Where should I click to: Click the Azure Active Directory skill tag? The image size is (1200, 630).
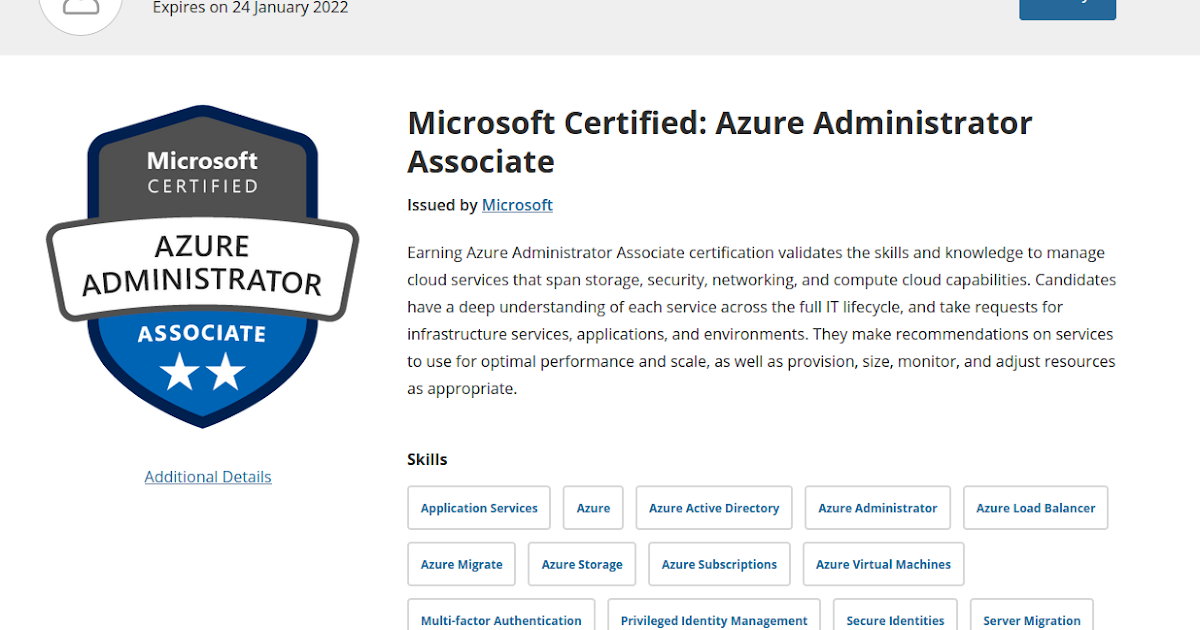713,507
